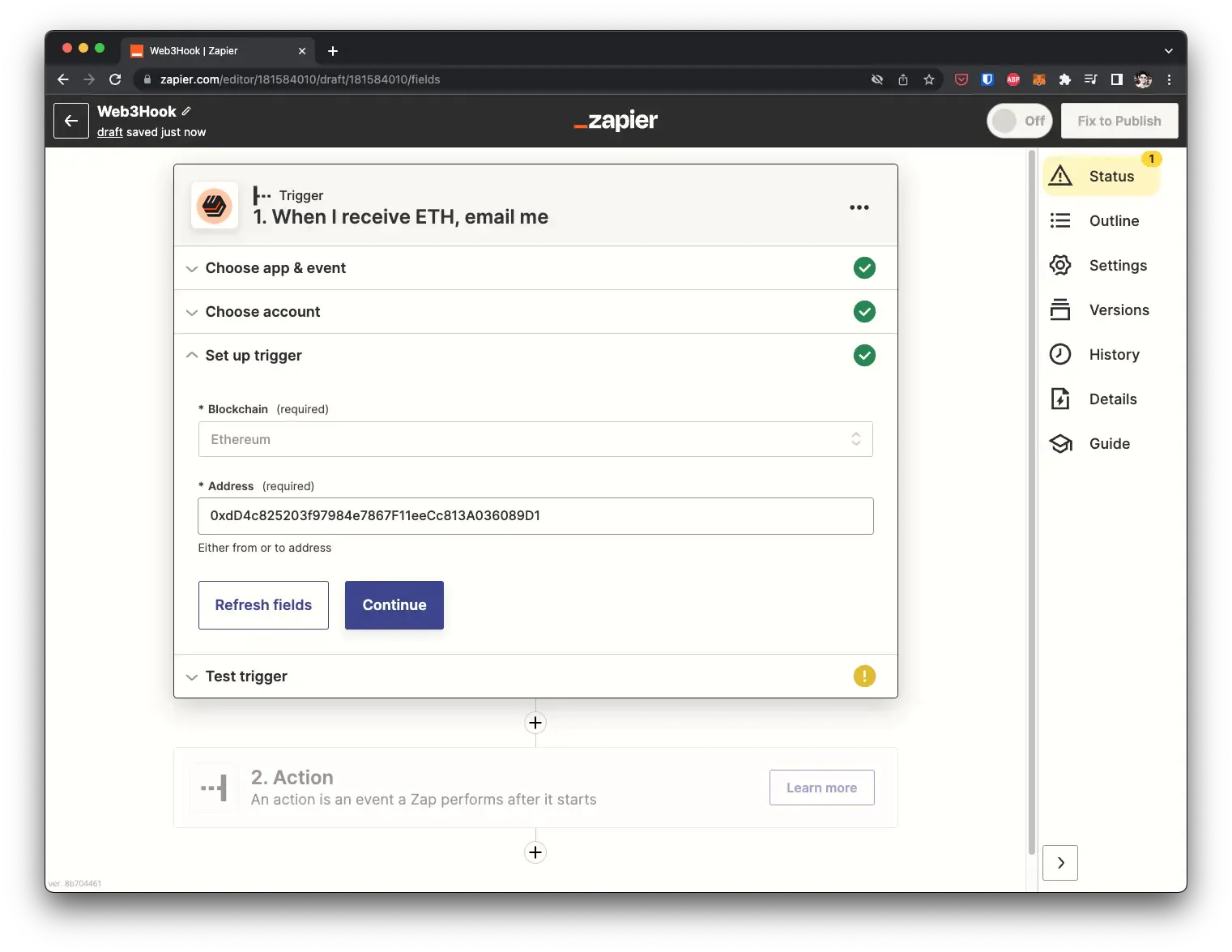
Task: Open the Pocket extension icon
Action: [961, 79]
